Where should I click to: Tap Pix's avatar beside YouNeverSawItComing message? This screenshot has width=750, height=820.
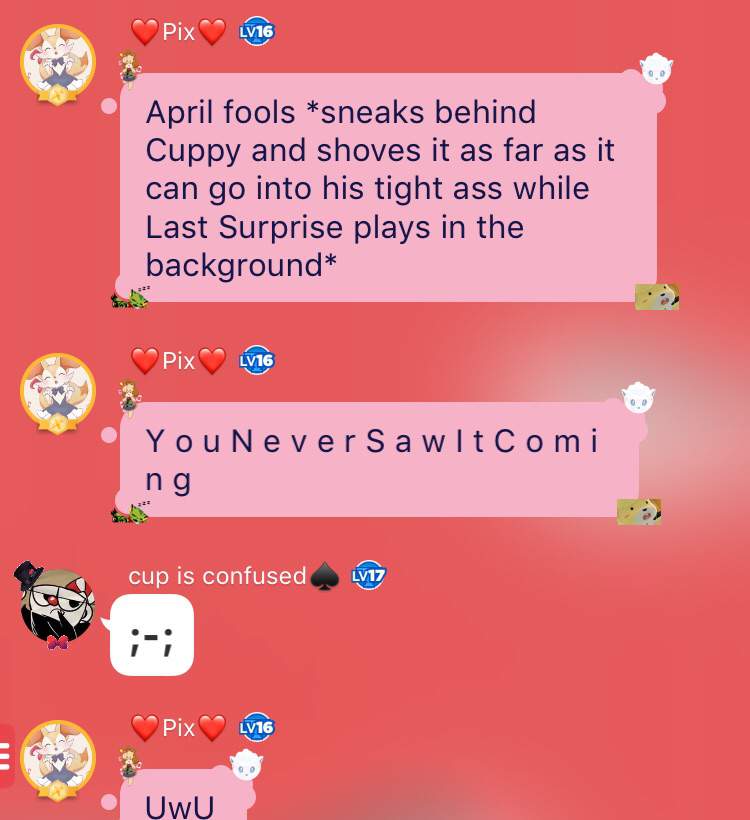(x=58, y=393)
